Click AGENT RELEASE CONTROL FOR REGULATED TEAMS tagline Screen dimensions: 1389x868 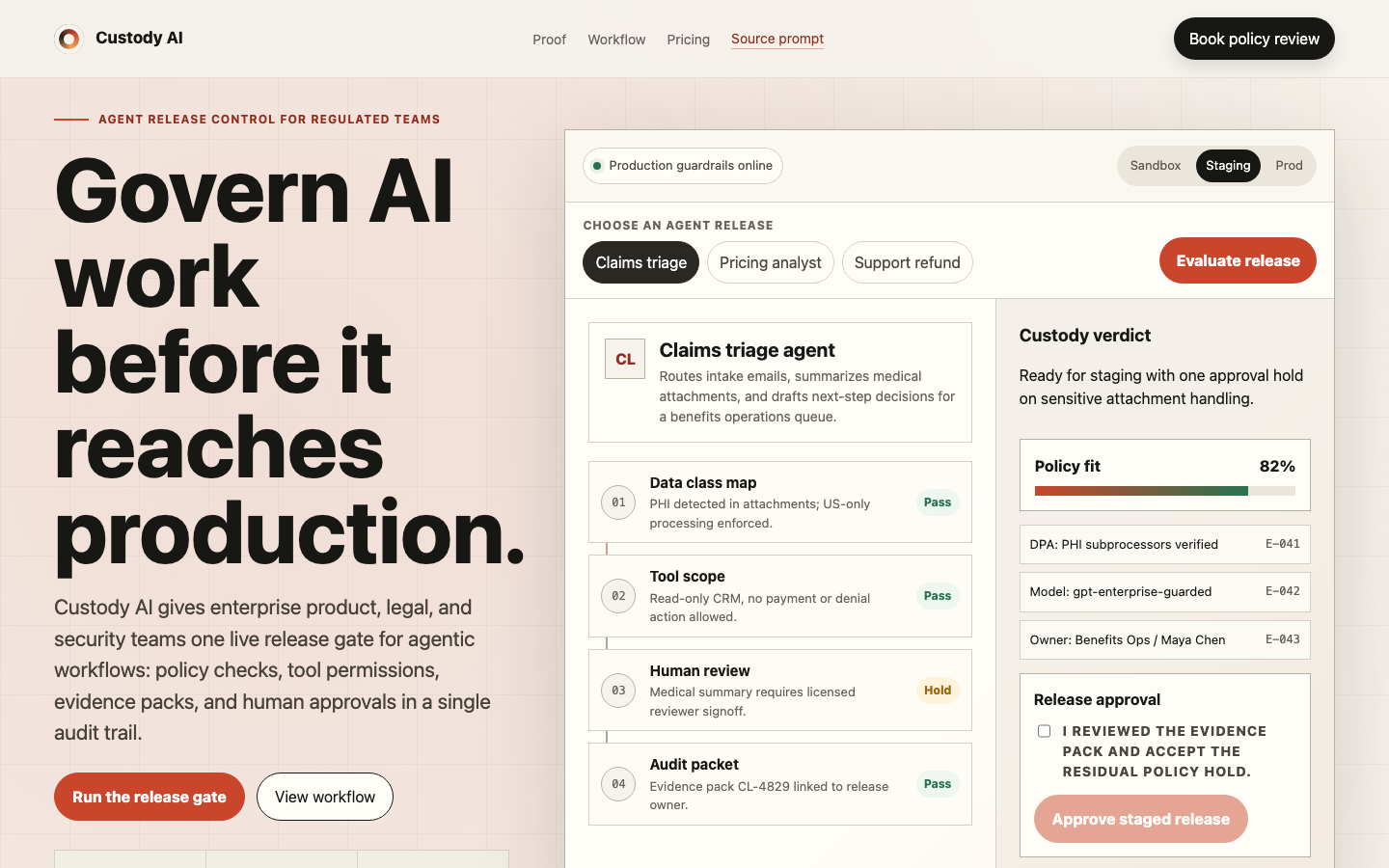(x=269, y=120)
